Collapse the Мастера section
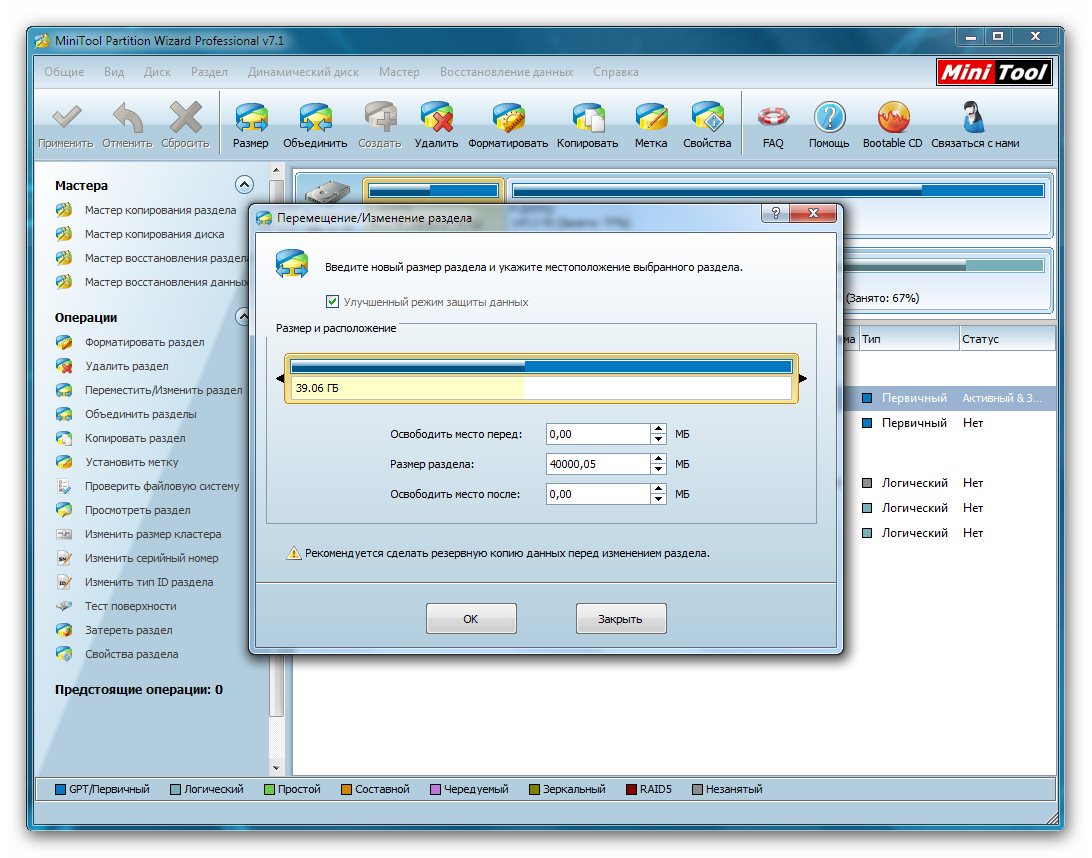This screenshot has height=858, width=1092. [244, 185]
